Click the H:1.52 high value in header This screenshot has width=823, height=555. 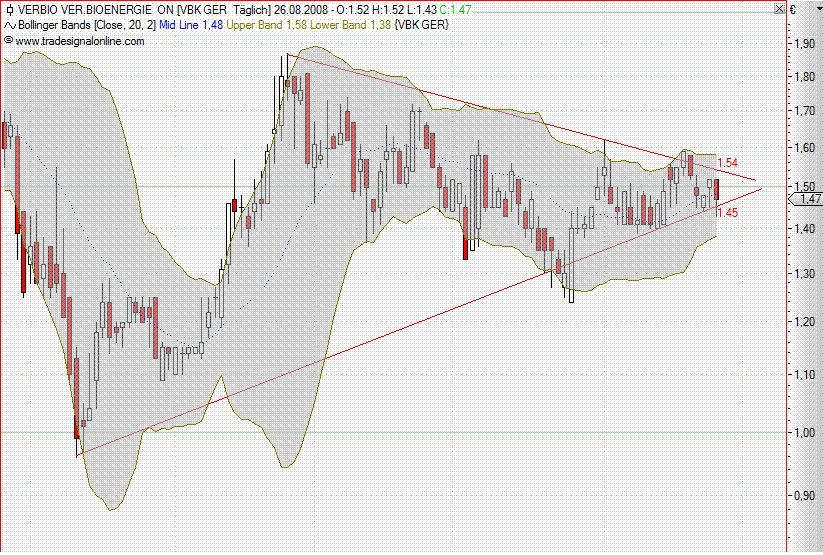tap(388, 9)
